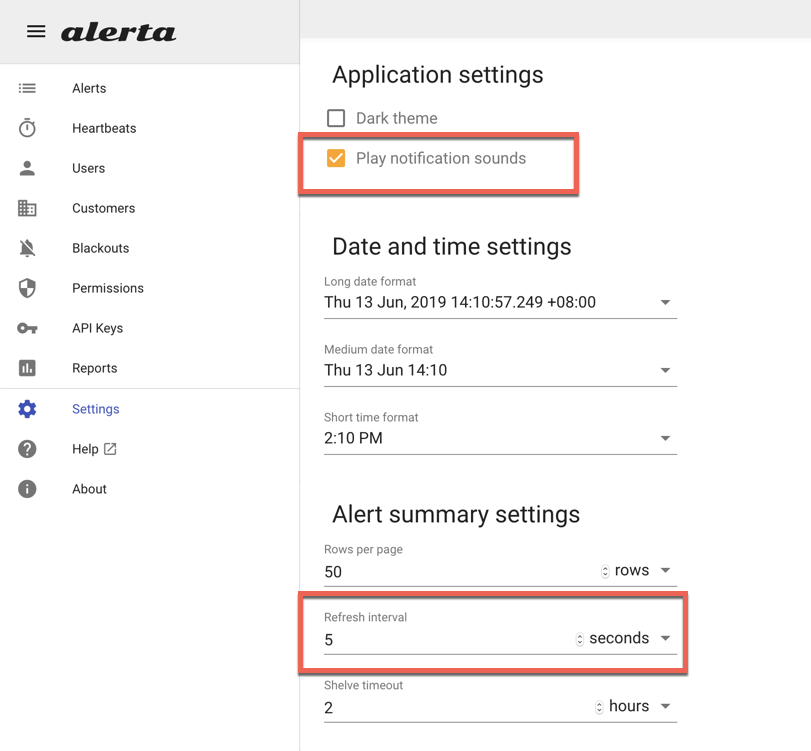Select the Blackouts muted-bell icon
The width and height of the screenshot is (811, 751).
tap(27, 248)
